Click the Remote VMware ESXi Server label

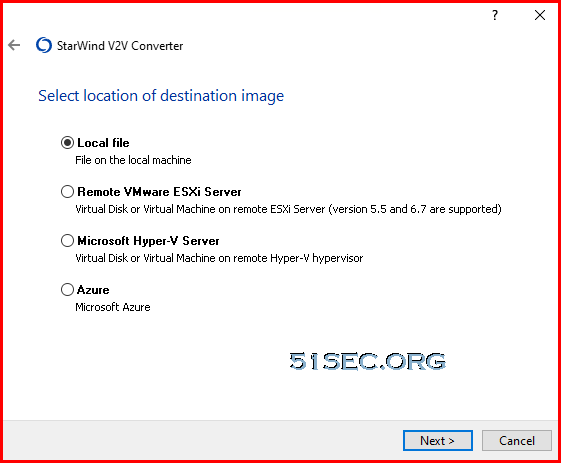pos(159,192)
